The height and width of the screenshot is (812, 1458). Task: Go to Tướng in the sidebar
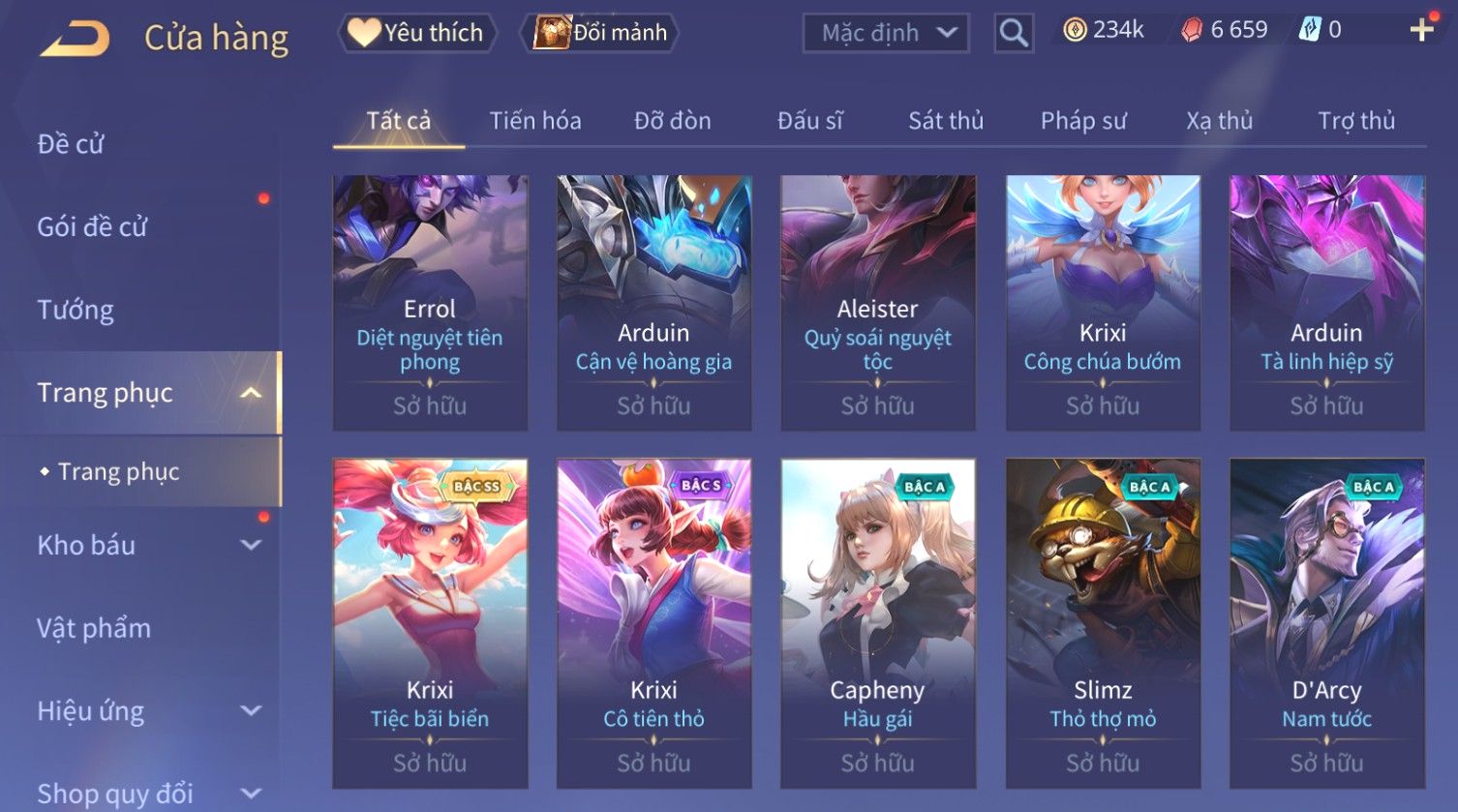(x=76, y=310)
